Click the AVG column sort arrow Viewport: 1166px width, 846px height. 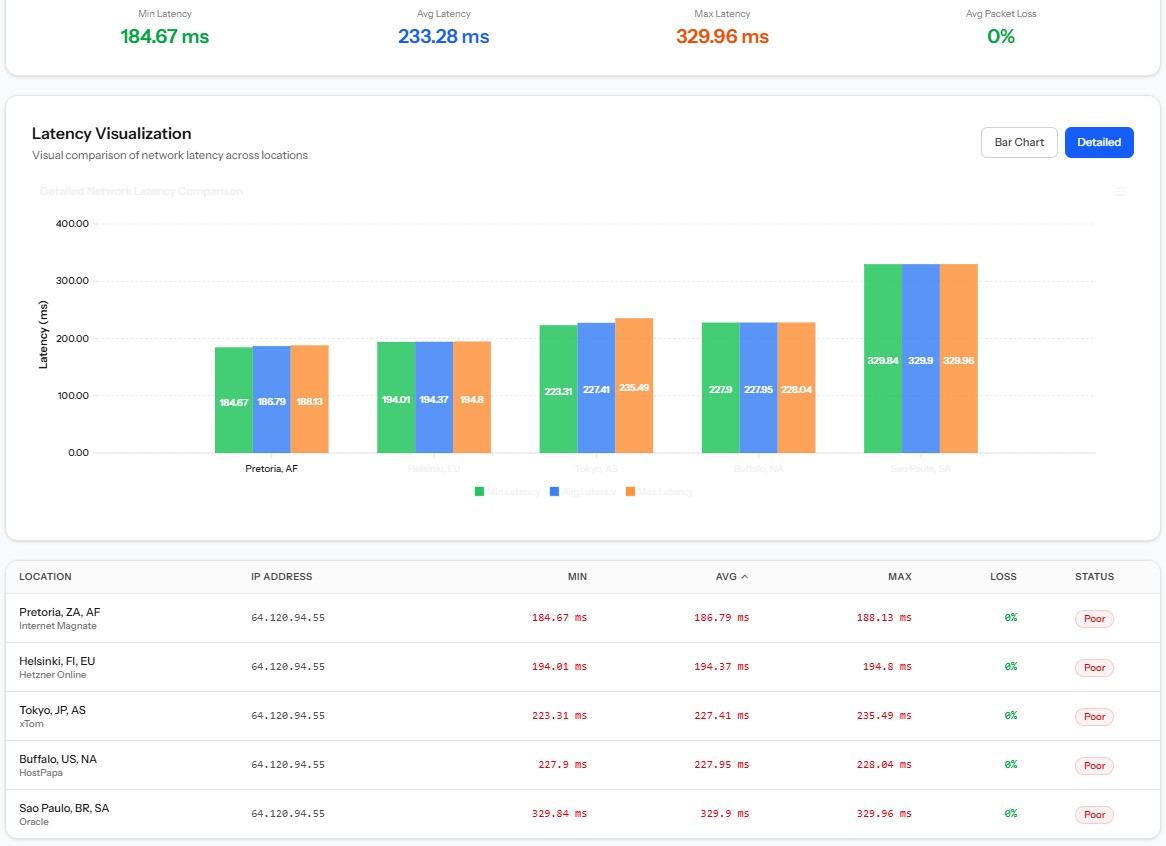pos(744,577)
